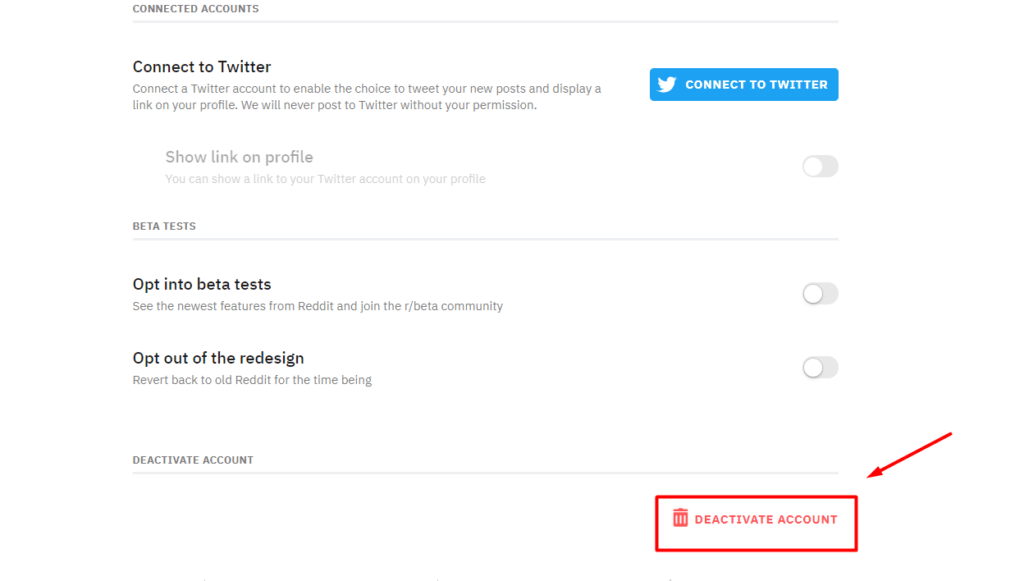This screenshot has height=581, width=1024.
Task: Select the Connect to Twitter heading
Action: click(202, 67)
